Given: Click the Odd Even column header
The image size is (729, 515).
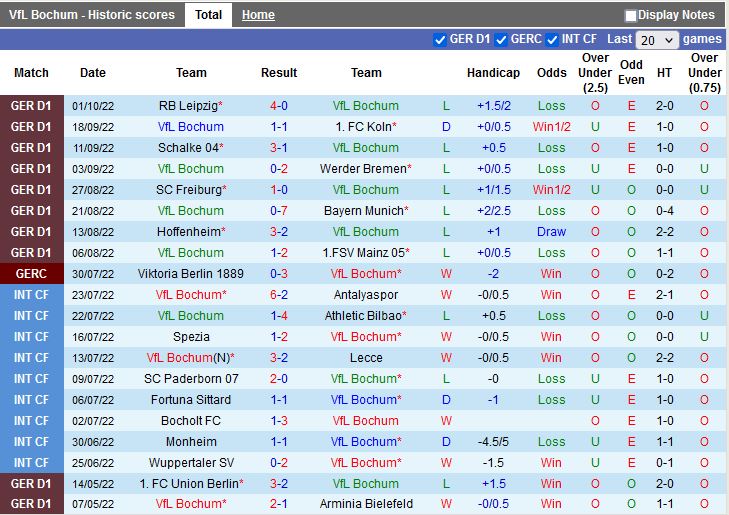Looking at the screenshot, I should [x=631, y=72].
